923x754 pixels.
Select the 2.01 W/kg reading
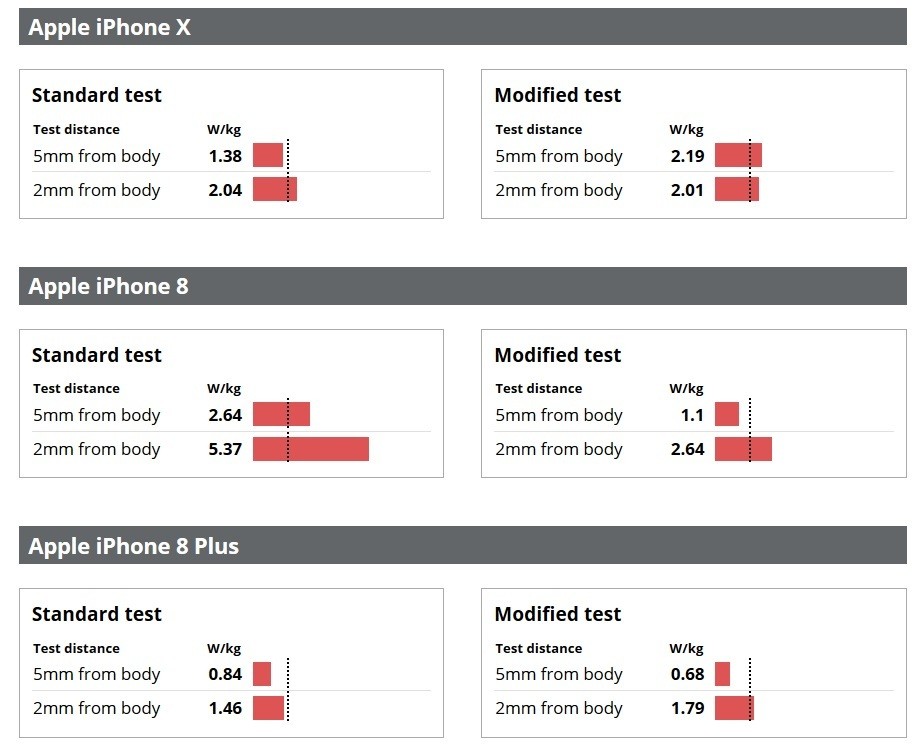(687, 190)
